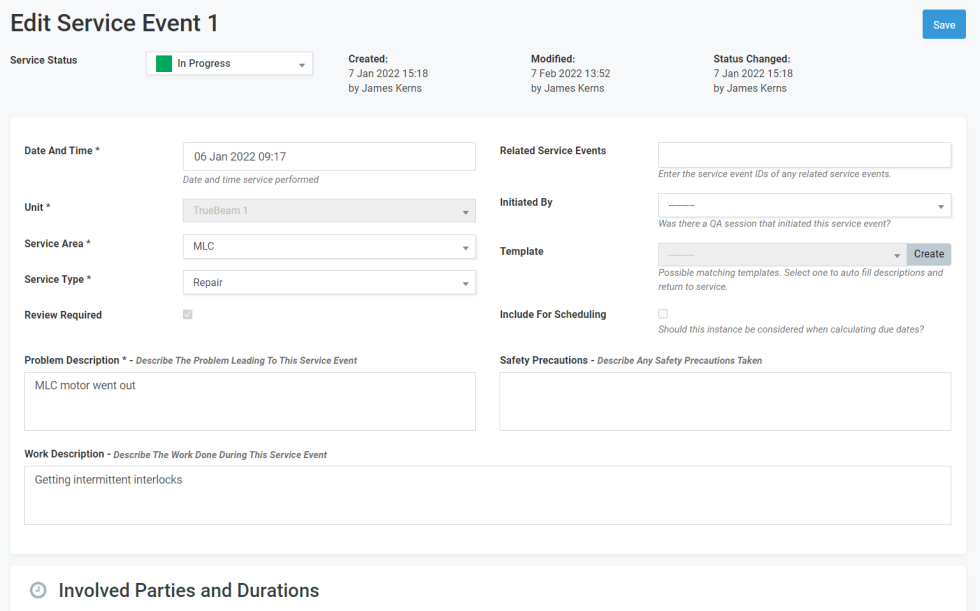This screenshot has height=611, width=980.
Task: Open the Service Status dropdown
Action: (x=230, y=64)
